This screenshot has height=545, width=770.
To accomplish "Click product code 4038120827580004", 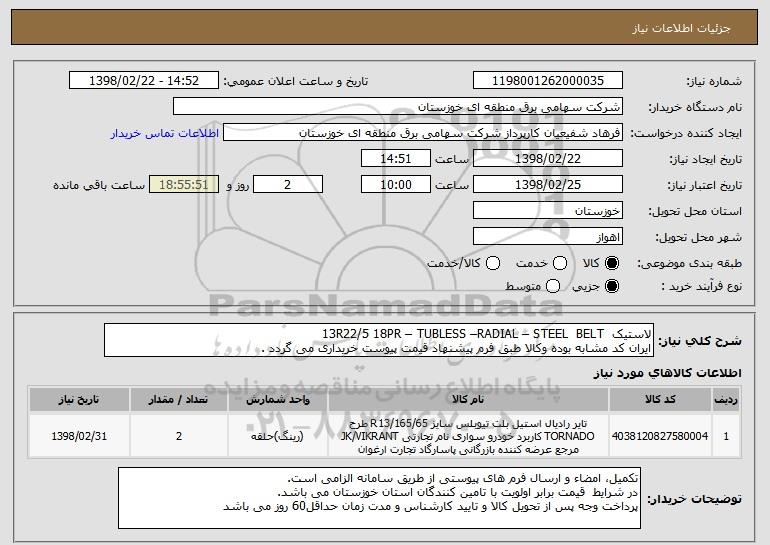I will click(x=660, y=436).
